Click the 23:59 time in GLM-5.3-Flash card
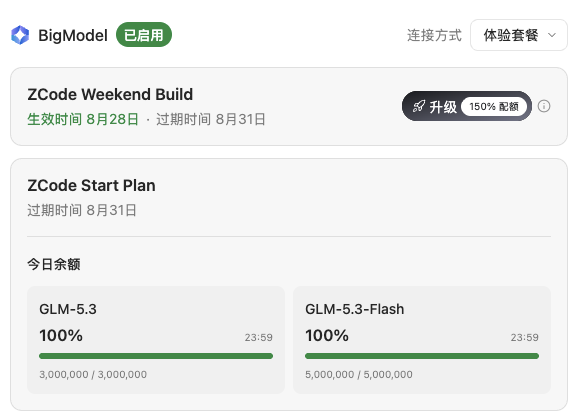The height and width of the screenshot is (420, 578). pyautogui.click(x=525, y=337)
